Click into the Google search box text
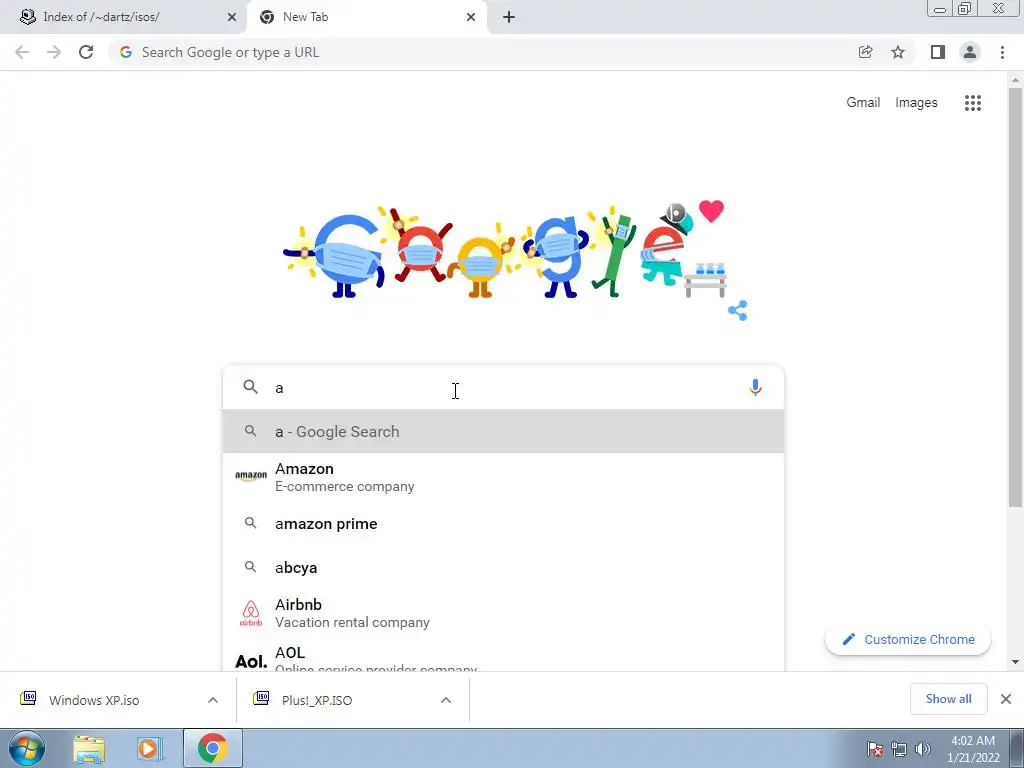1024x768 pixels. [504, 387]
